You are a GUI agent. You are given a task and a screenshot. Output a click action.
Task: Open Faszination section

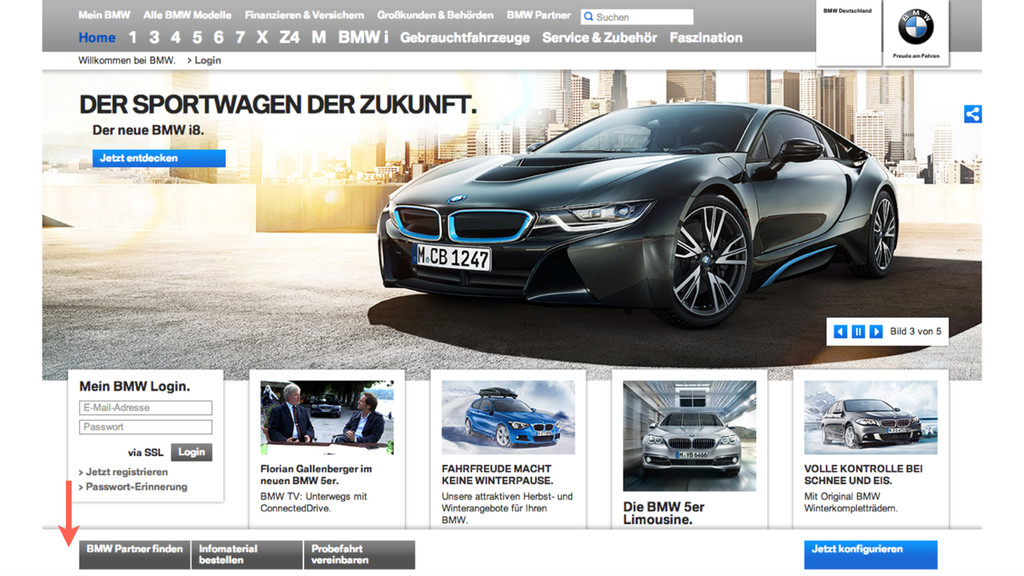tap(706, 37)
